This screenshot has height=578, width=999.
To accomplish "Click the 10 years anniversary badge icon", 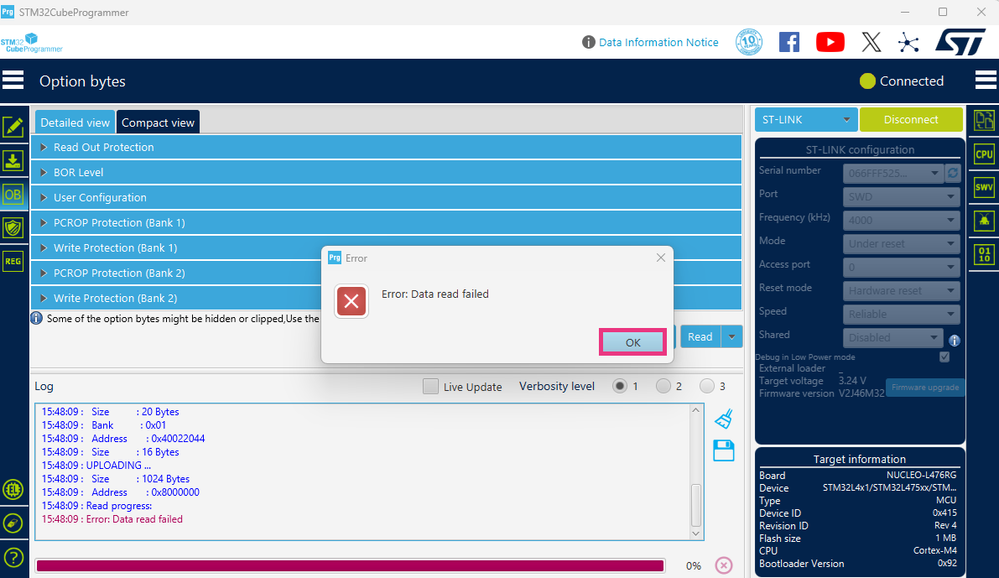I will 749,42.
